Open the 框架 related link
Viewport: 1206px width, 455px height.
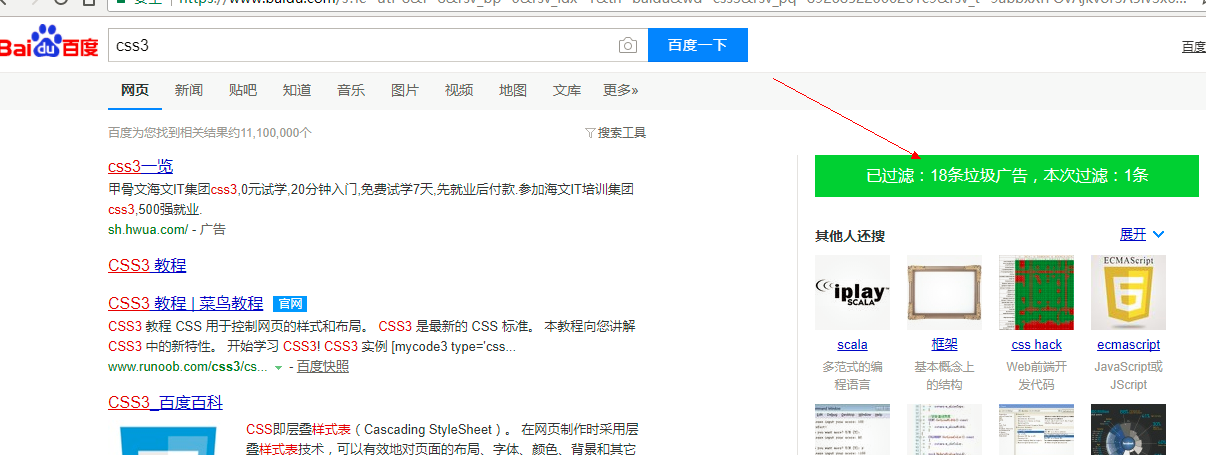click(945, 344)
